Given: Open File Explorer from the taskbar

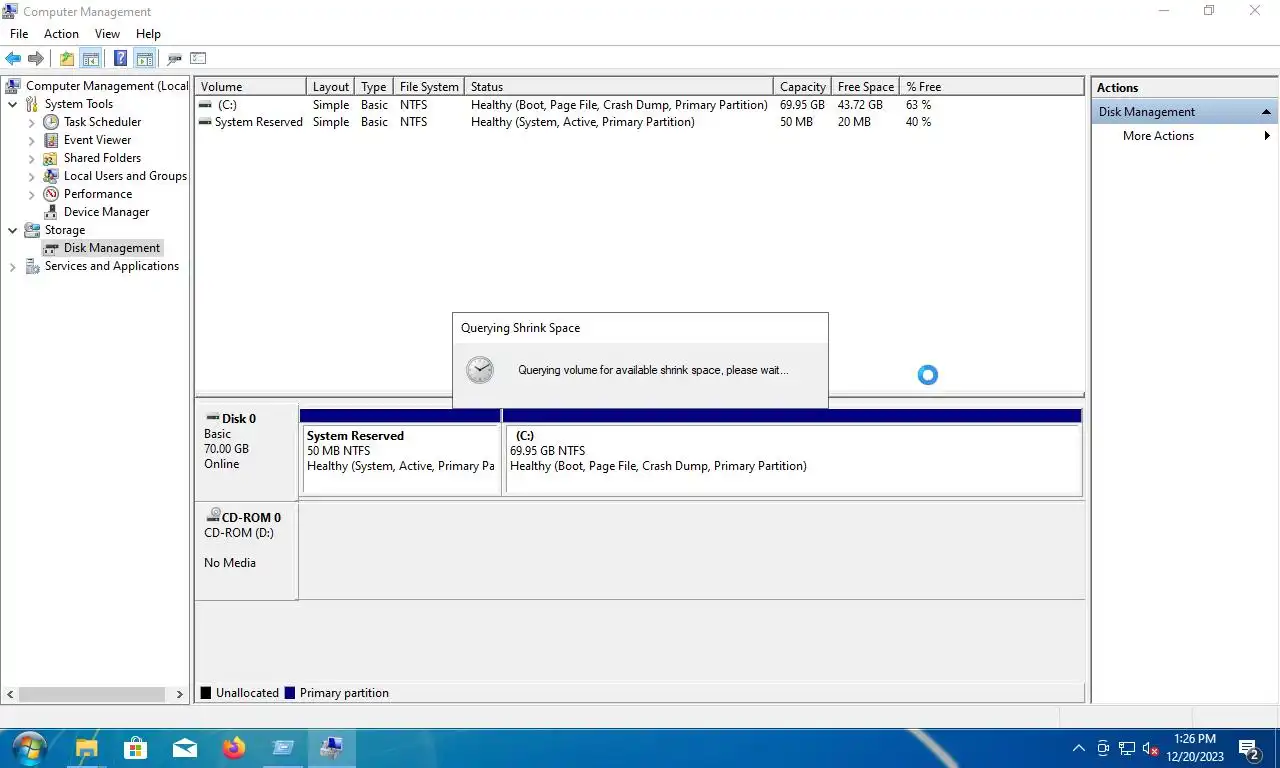Looking at the screenshot, I should pos(87,748).
